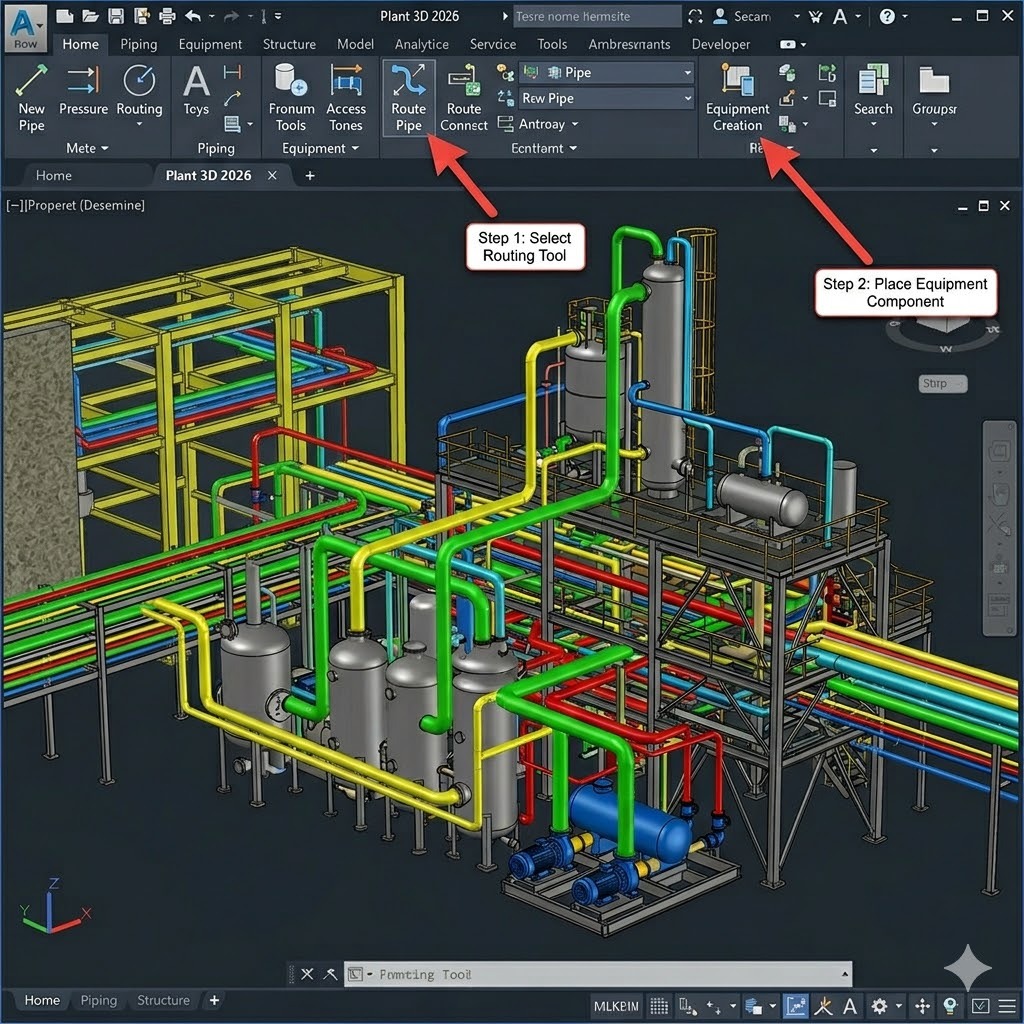Add a new drawing tab with plus
The width and height of the screenshot is (1024, 1024).
pyautogui.click(x=310, y=176)
